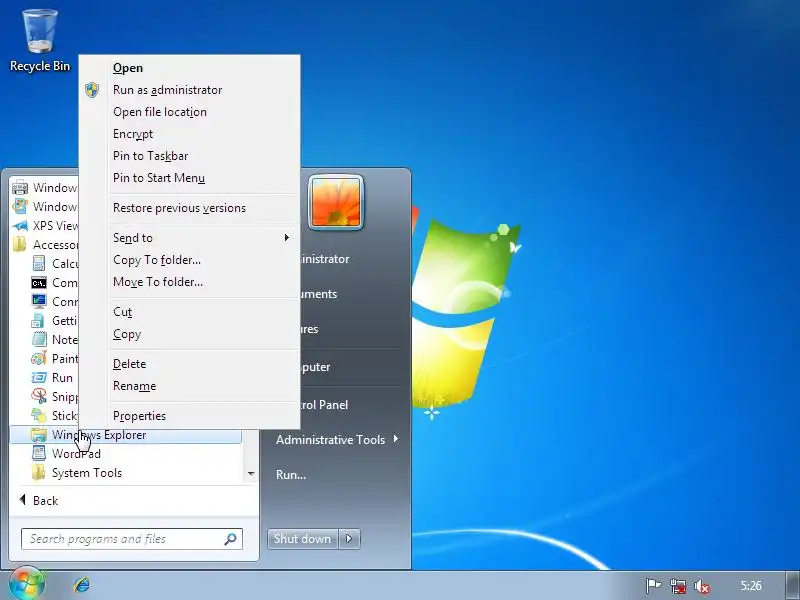The image size is (800, 600).
Task: Choose Pin to Start Menu
Action: [159, 178]
